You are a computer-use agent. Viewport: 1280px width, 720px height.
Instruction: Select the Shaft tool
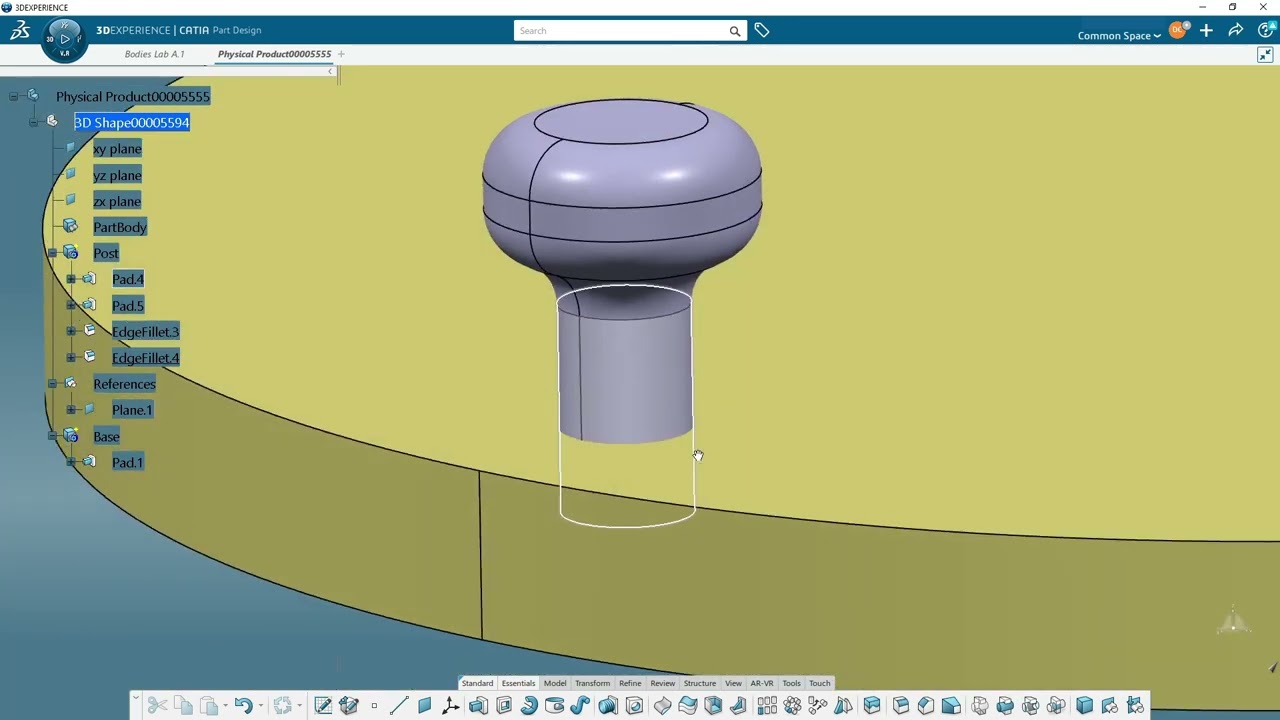point(529,706)
